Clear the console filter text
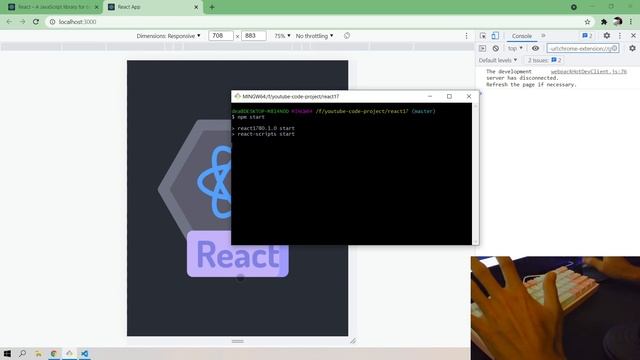Image resolution: width=640 pixels, height=360 pixels. pyautogui.click(x=614, y=48)
